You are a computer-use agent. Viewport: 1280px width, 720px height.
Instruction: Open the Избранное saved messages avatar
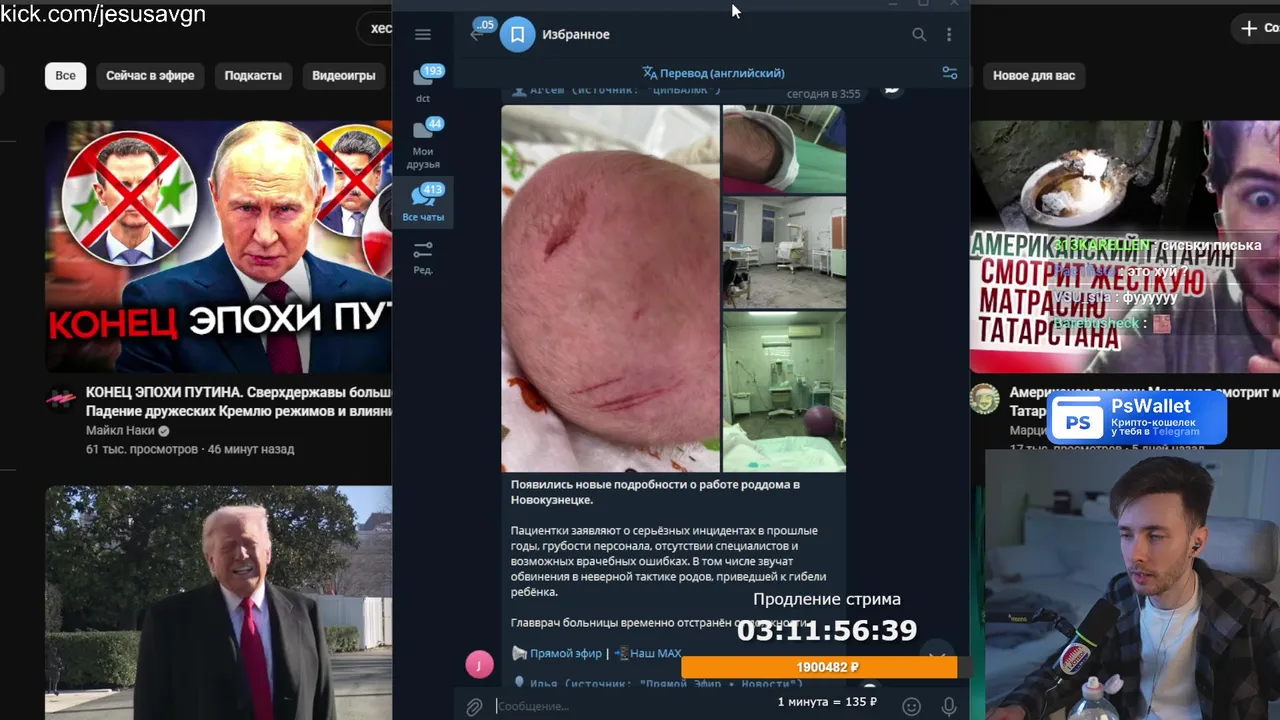click(517, 34)
